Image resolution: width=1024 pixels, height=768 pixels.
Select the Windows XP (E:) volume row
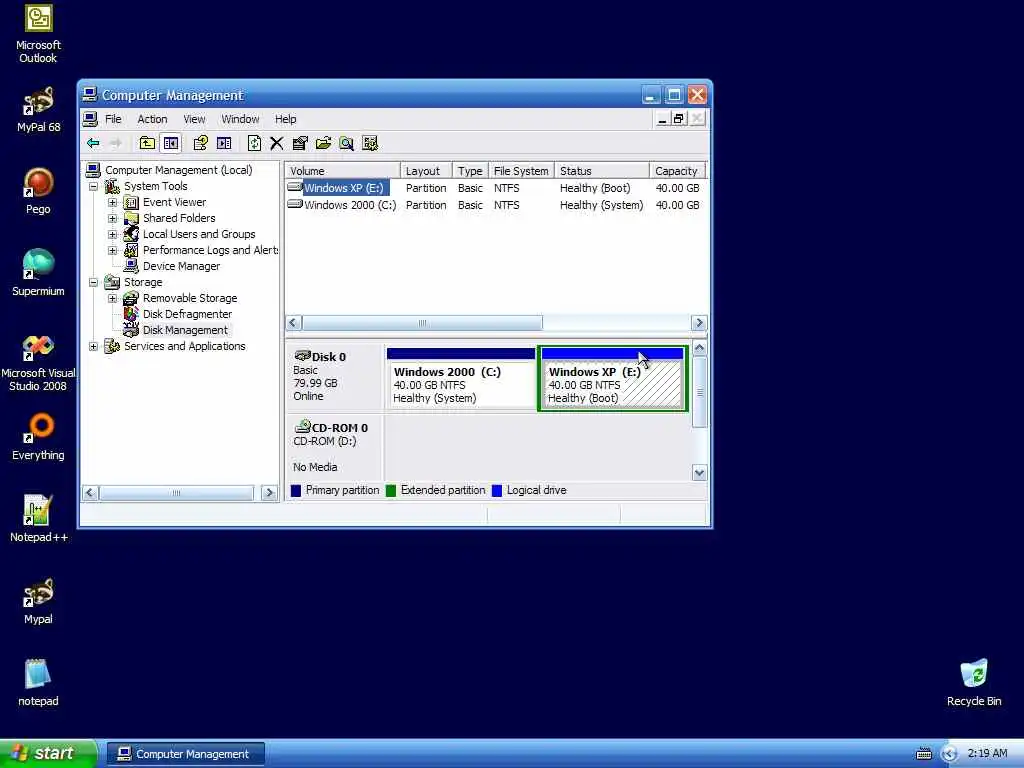496,188
